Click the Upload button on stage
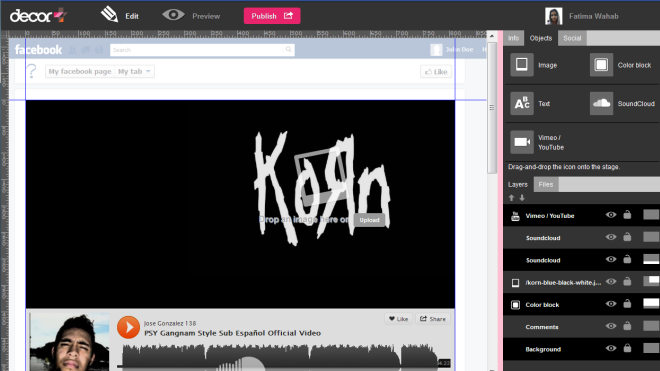 [369, 220]
